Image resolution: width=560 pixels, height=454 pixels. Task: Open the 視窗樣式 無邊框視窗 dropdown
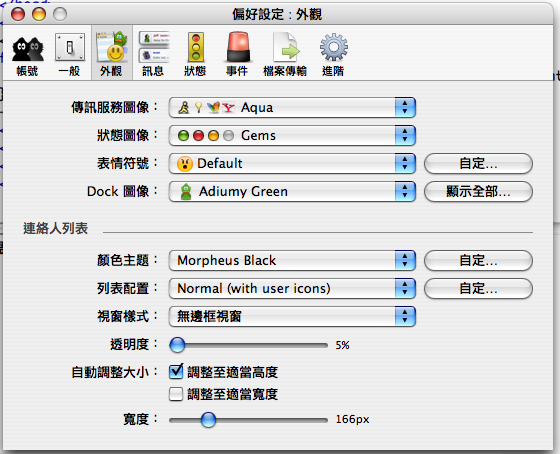(x=292, y=316)
